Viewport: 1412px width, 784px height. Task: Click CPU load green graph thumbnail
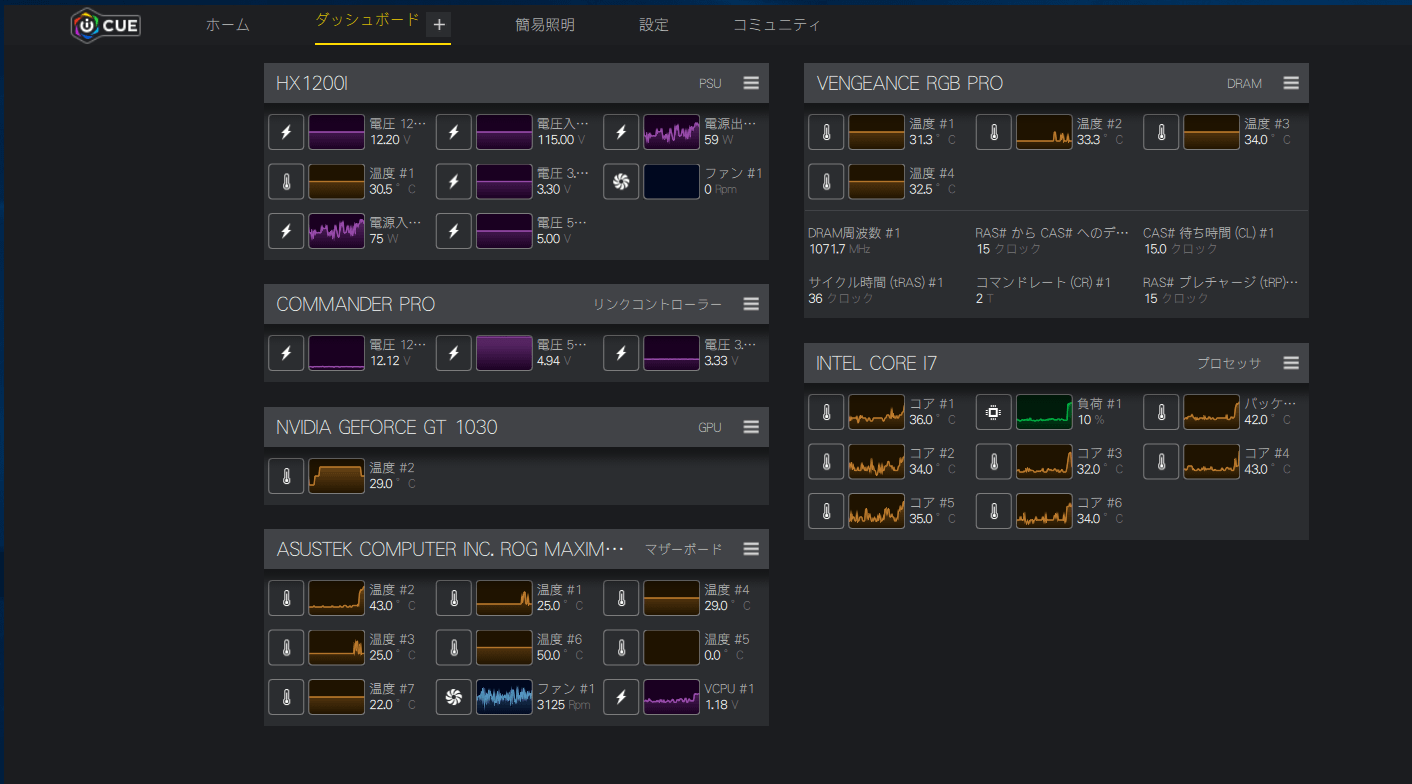(x=1044, y=412)
